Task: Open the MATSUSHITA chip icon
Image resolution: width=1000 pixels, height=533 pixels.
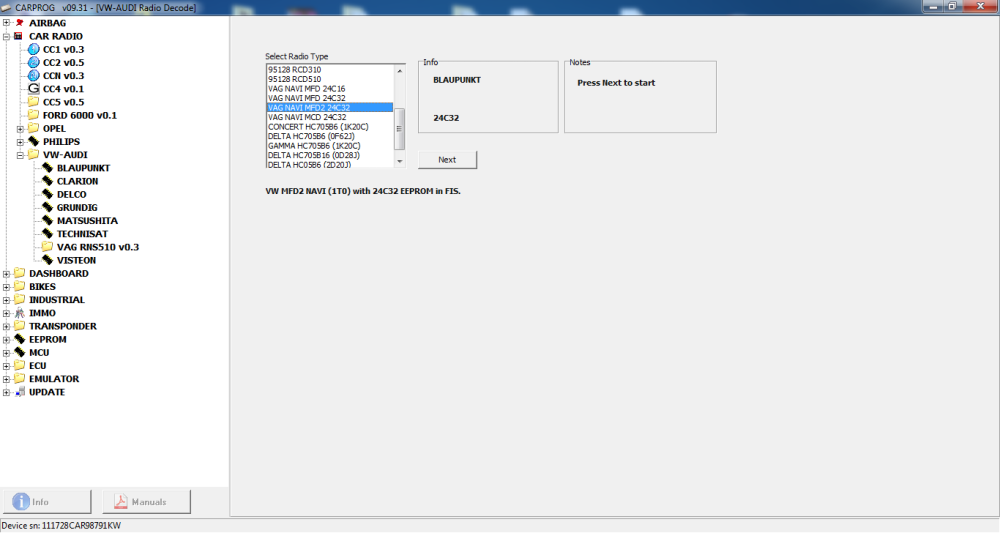Action: coord(48,221)
